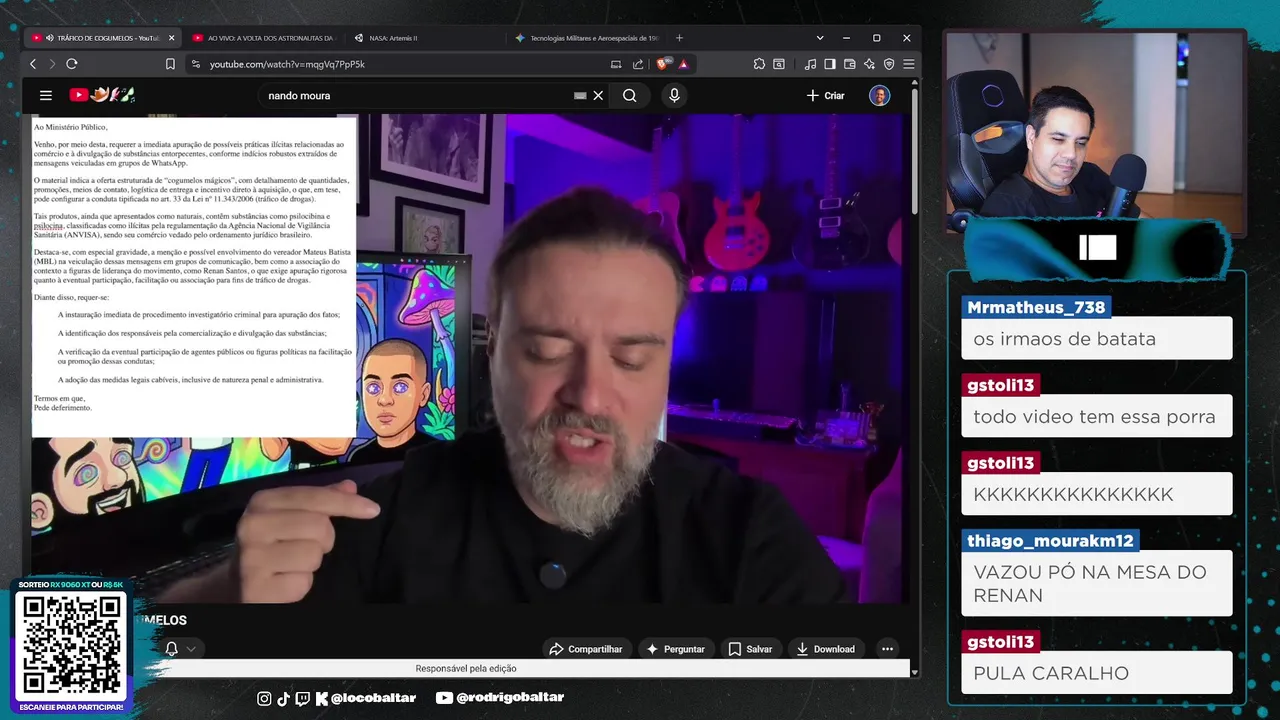
Task: Go to the YouTube home logo
Action: click(102, 95)
